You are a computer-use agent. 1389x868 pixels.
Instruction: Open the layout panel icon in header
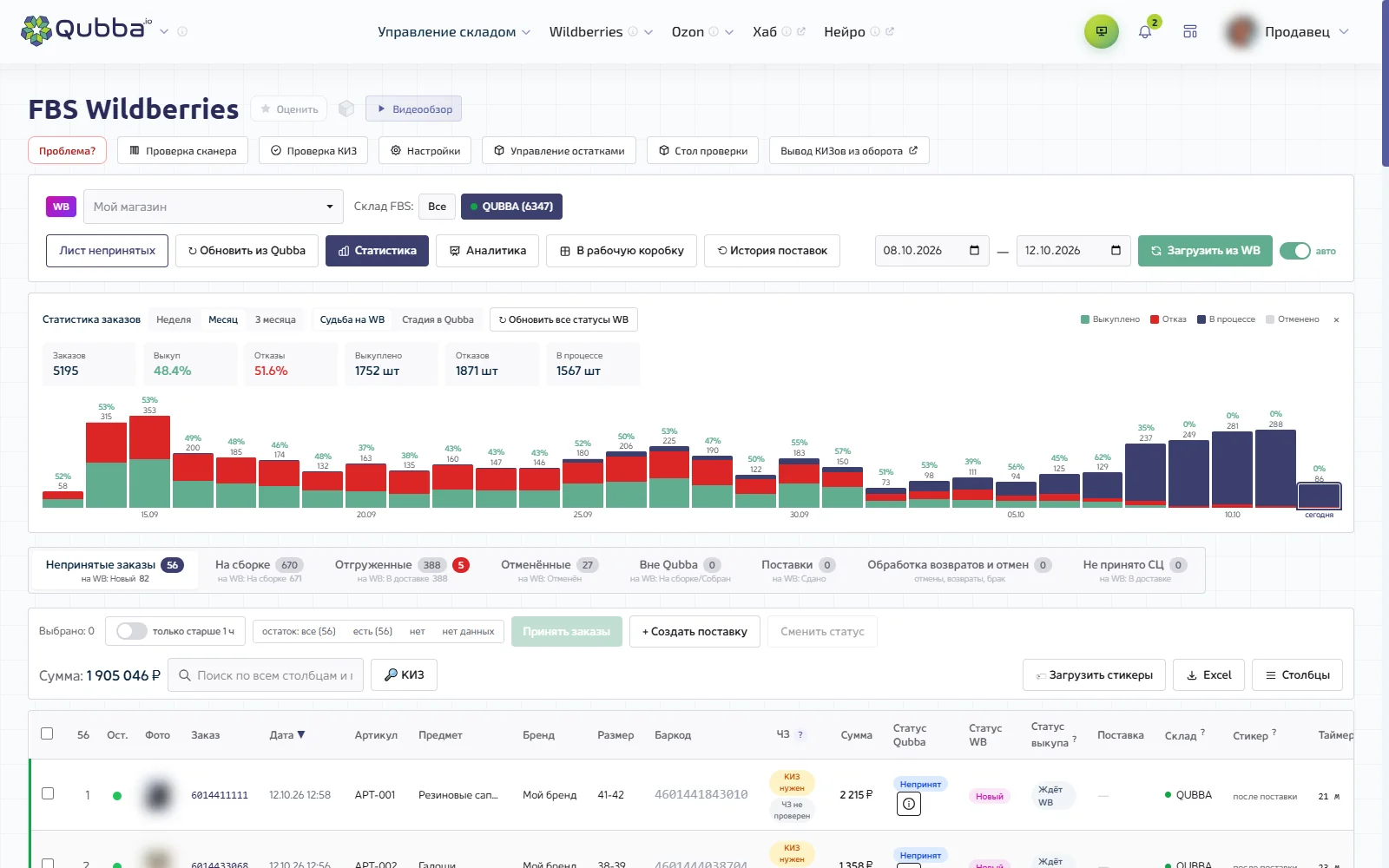pos(1190,32)
